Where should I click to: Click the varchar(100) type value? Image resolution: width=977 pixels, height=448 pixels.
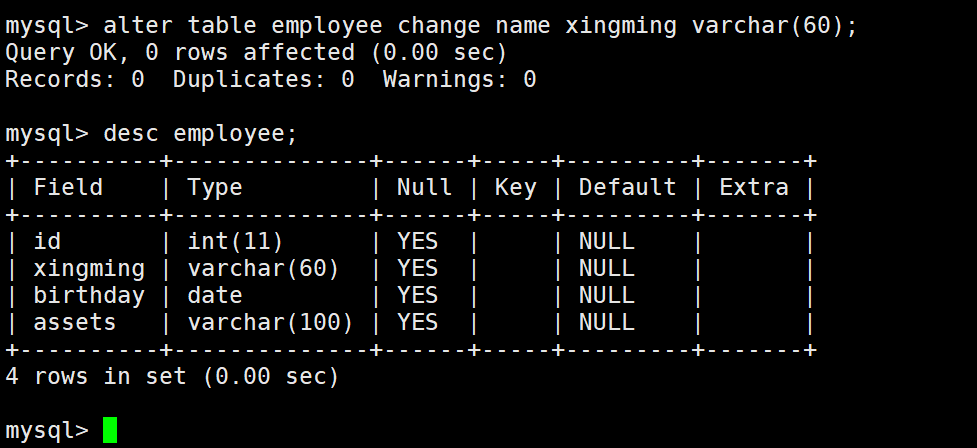click(x=270, y=323)
